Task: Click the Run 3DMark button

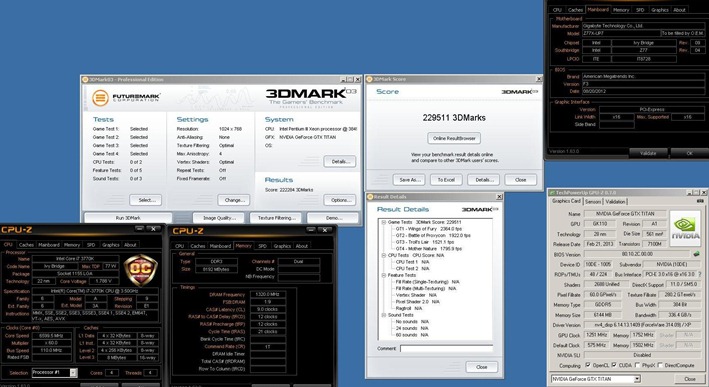Action: [128, 218]
